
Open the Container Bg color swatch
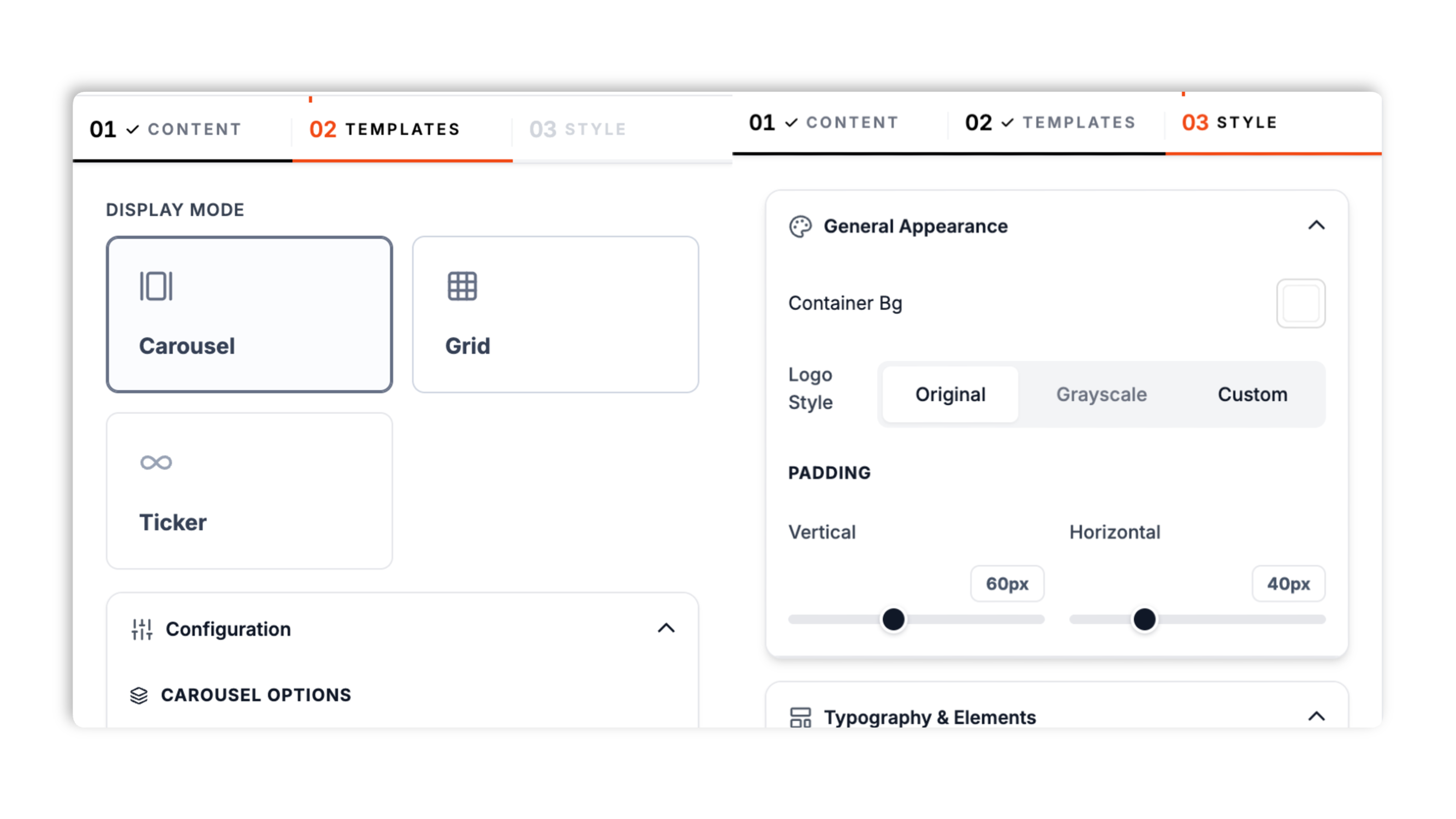pos(1300,304)
